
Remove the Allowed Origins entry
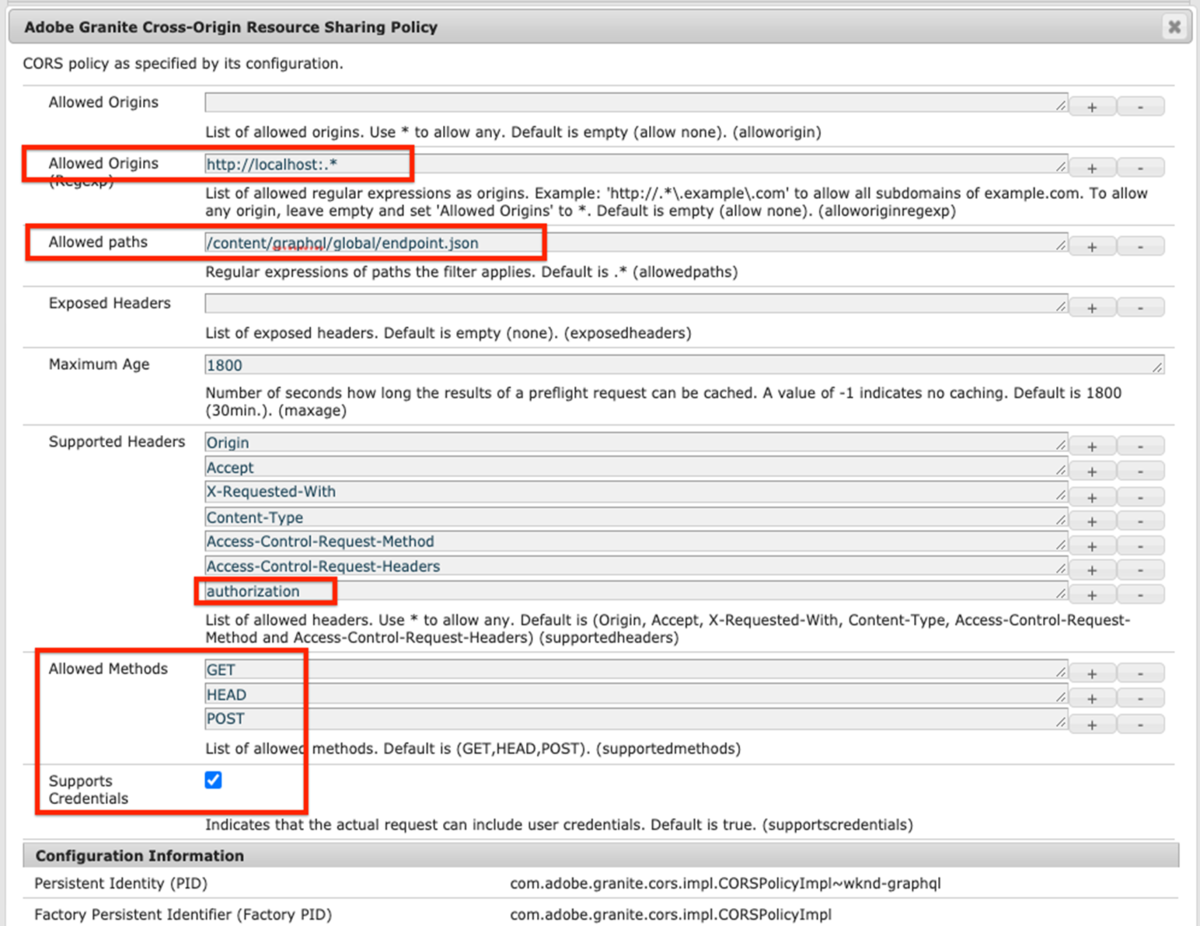(1141, 106)
